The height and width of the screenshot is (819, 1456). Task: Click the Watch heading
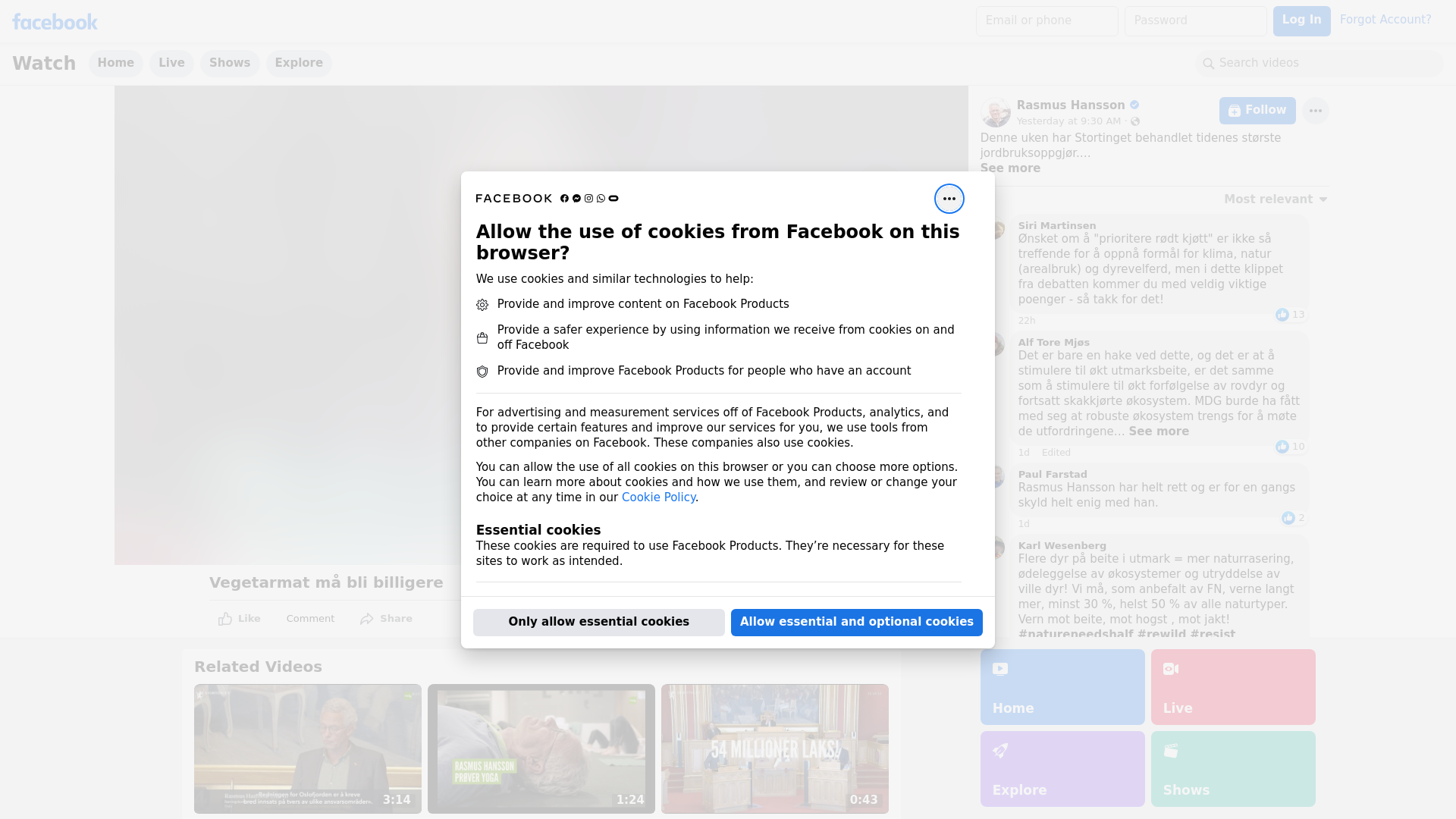coord(44,64)
